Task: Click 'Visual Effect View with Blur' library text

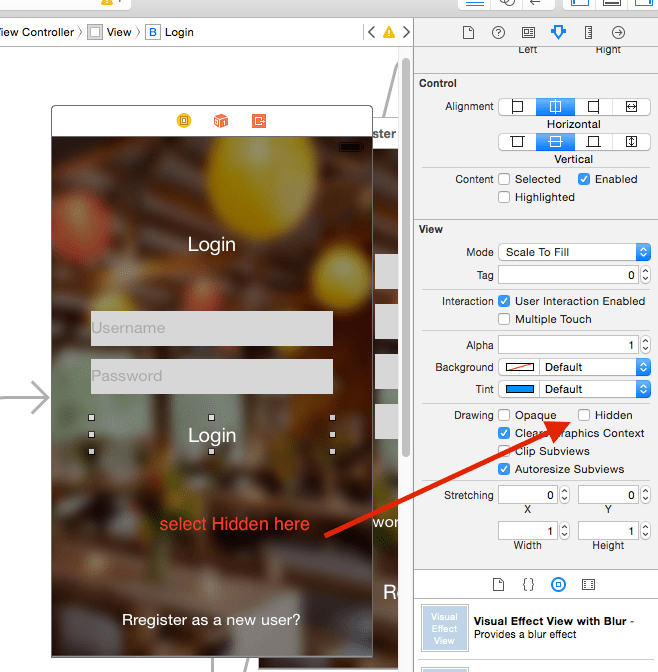Action: pos(550,621)
